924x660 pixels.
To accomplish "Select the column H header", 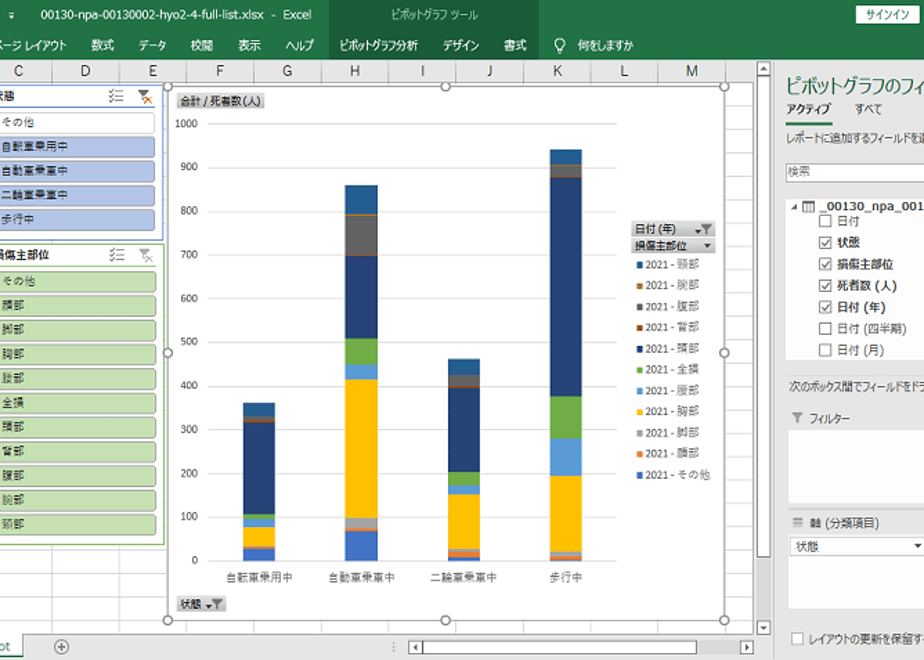I will (x=355, y=71).
